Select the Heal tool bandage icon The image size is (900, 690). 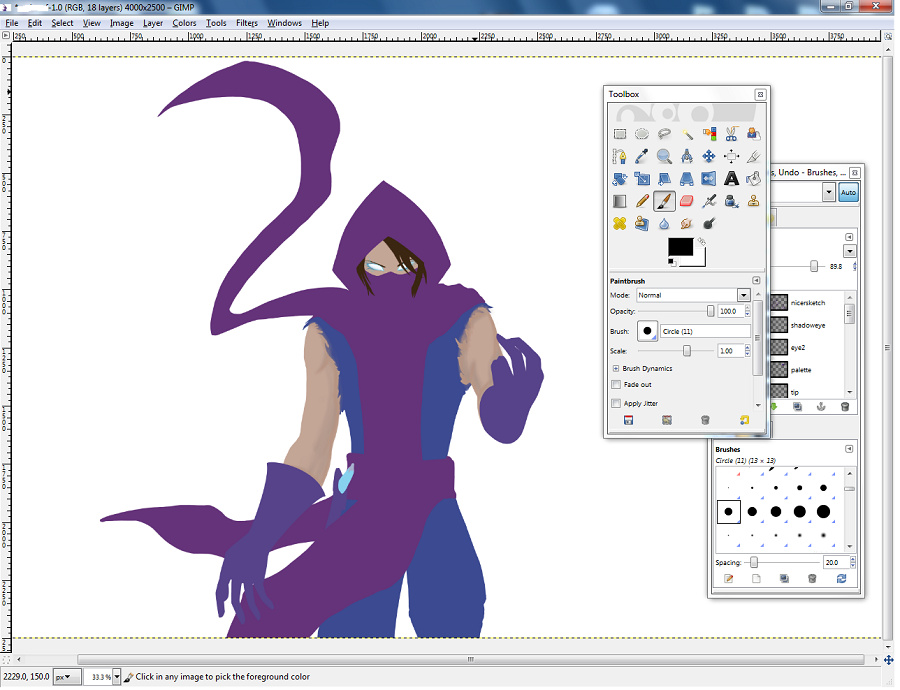point(620,224)
